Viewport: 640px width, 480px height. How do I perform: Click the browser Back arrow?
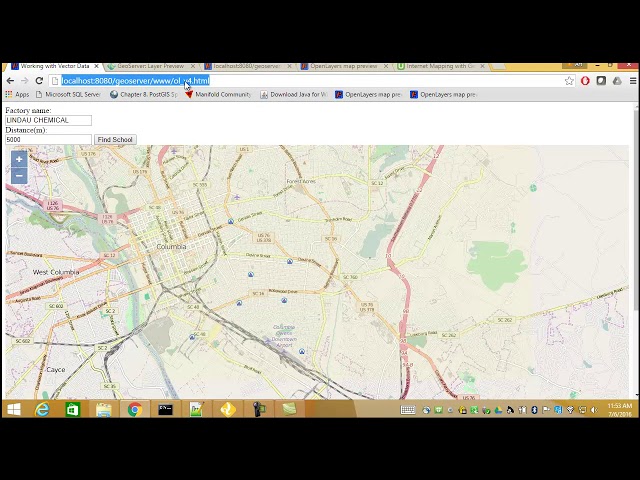tap(10, 81)
